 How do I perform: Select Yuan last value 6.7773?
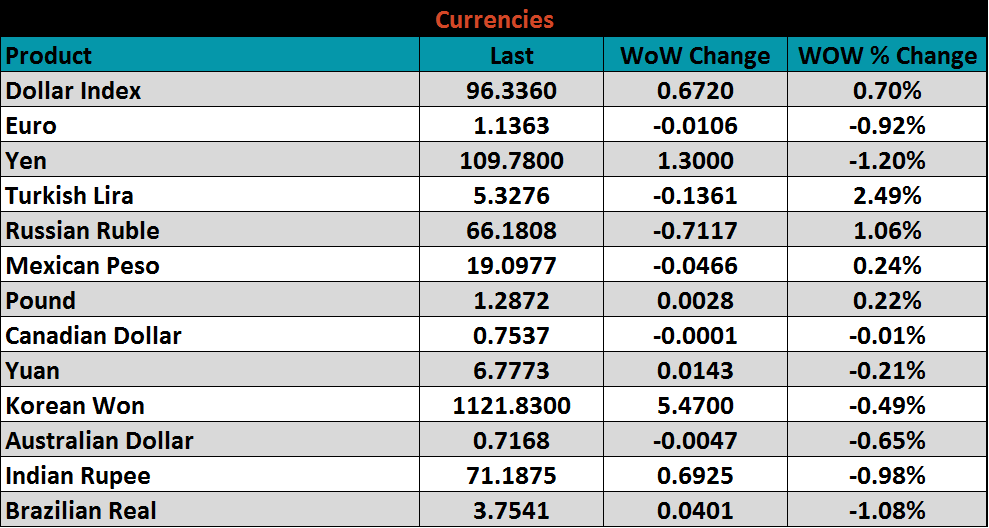(511, 371)
